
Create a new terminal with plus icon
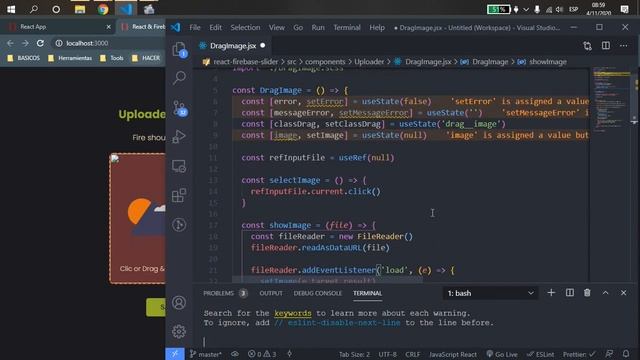pyautogui.click(x=551, y=293)
